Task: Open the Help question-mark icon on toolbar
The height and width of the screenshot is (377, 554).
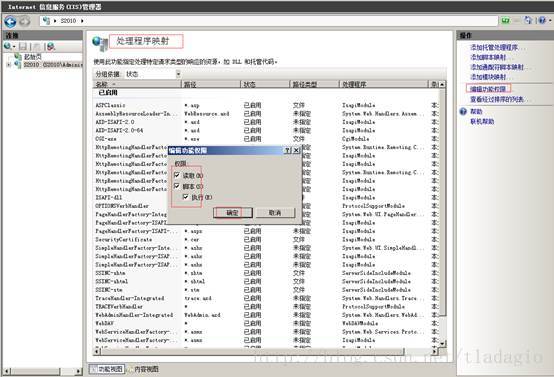Action: click(542, 20)
